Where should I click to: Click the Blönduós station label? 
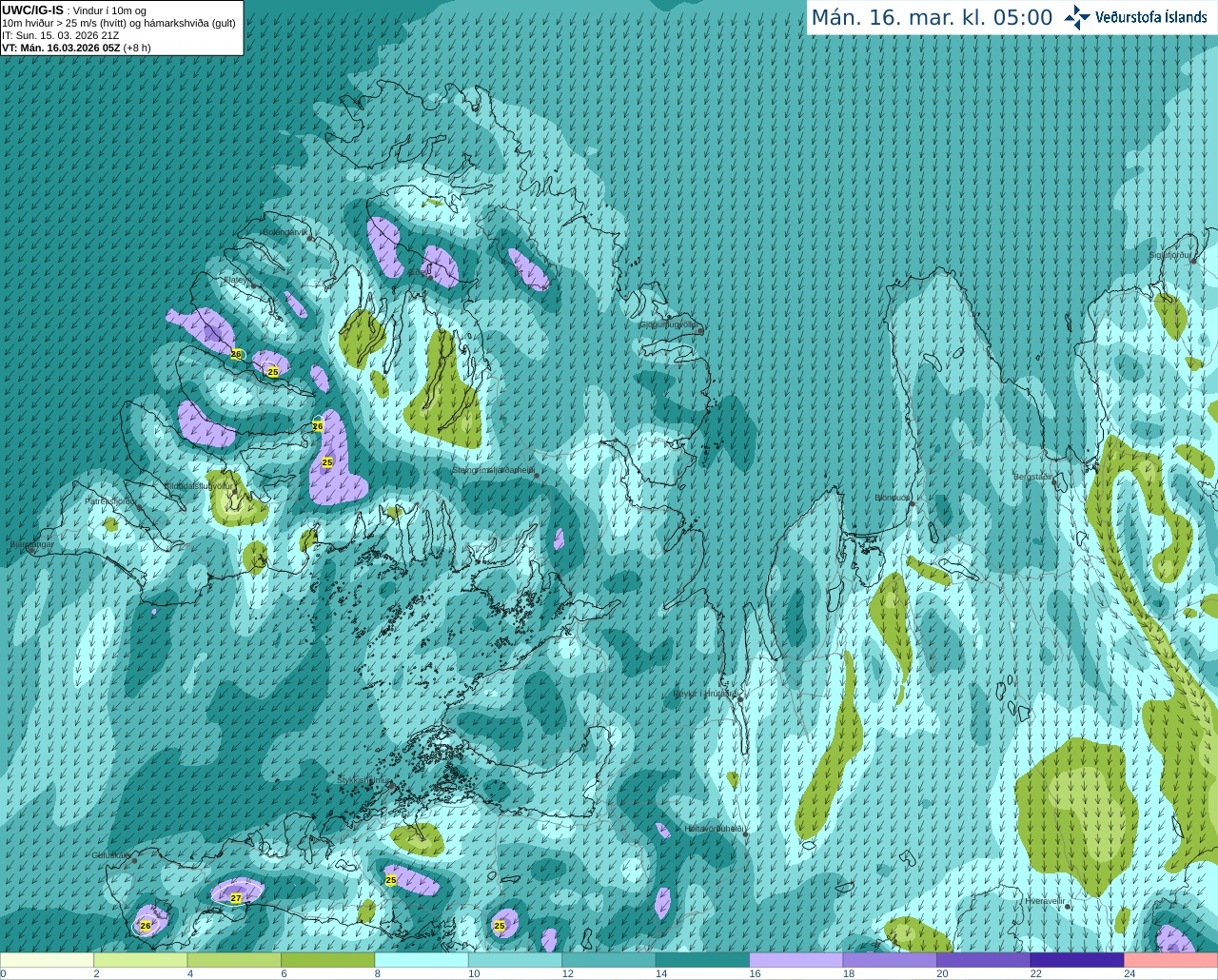(893, 498)
